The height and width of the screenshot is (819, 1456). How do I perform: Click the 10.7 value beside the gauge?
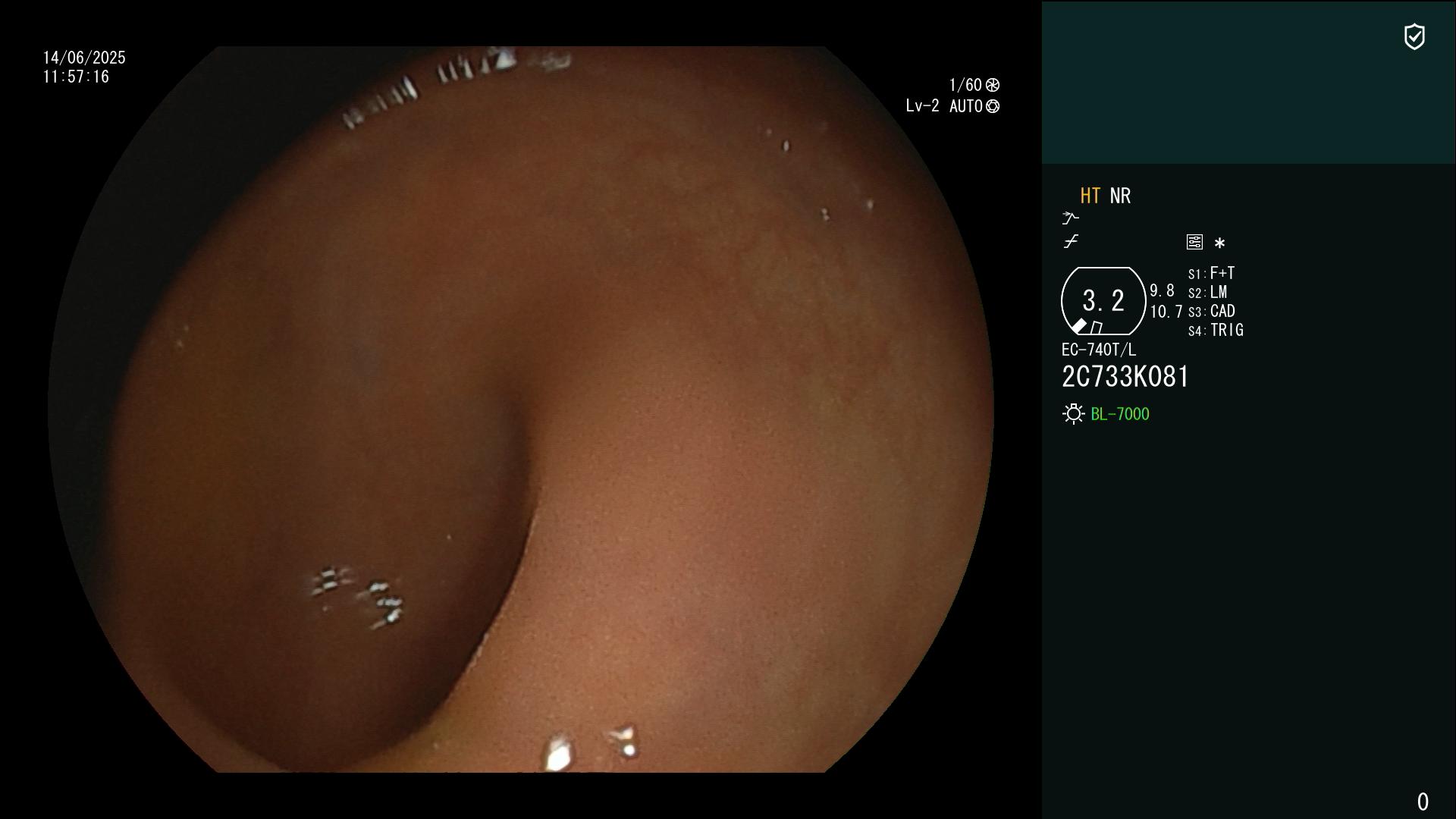point(1166,312)
